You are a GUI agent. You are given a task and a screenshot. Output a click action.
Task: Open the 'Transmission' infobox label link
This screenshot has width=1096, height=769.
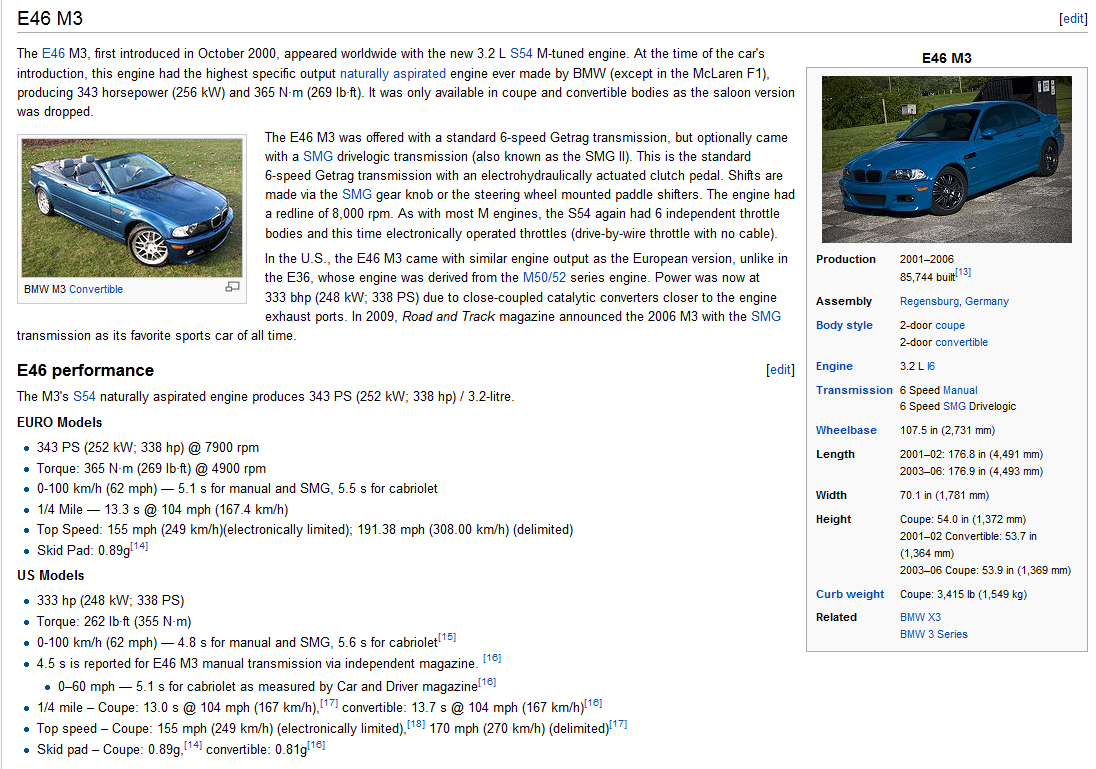point(854,390)
